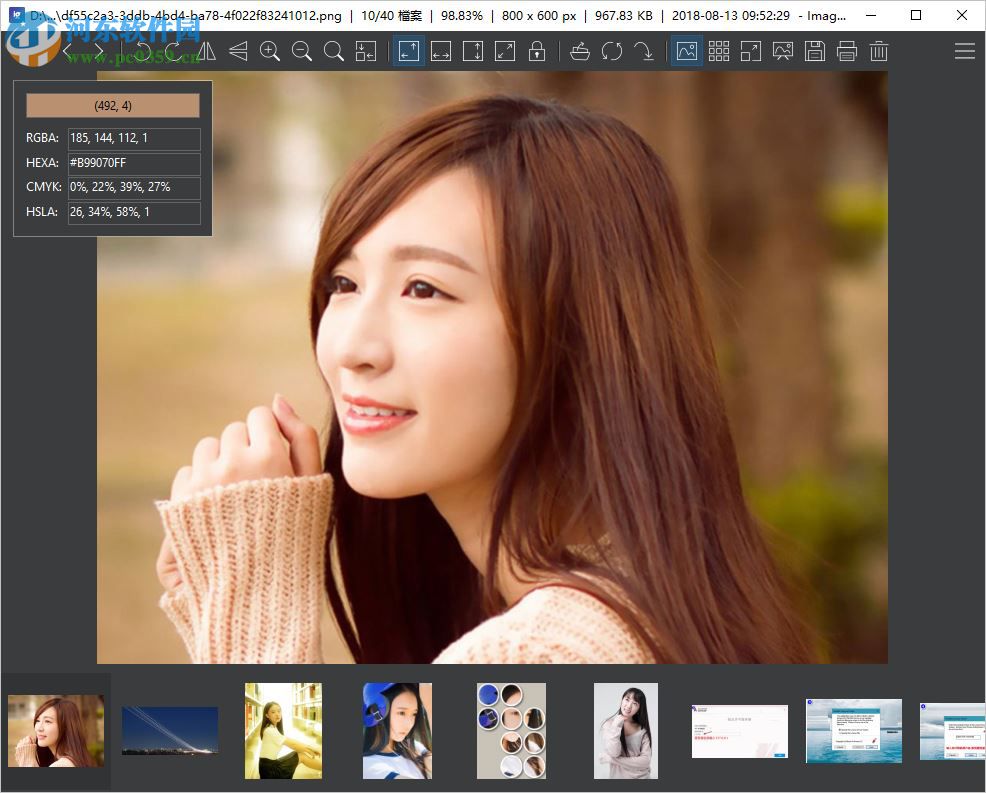Start the slideshow mode
The width and height of the screenshot is (986, 793).
783,50
